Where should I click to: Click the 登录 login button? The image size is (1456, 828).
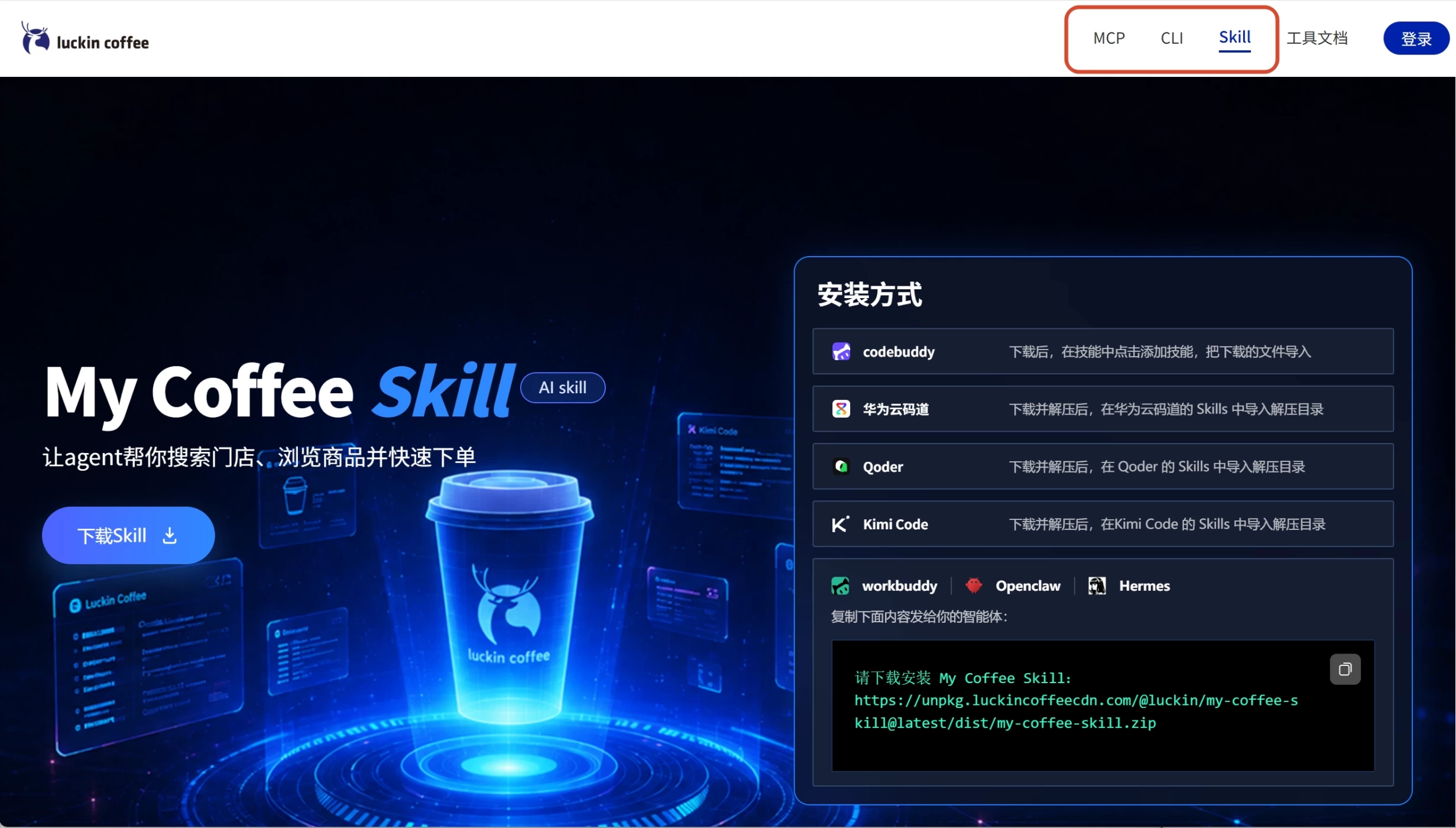1416,38
